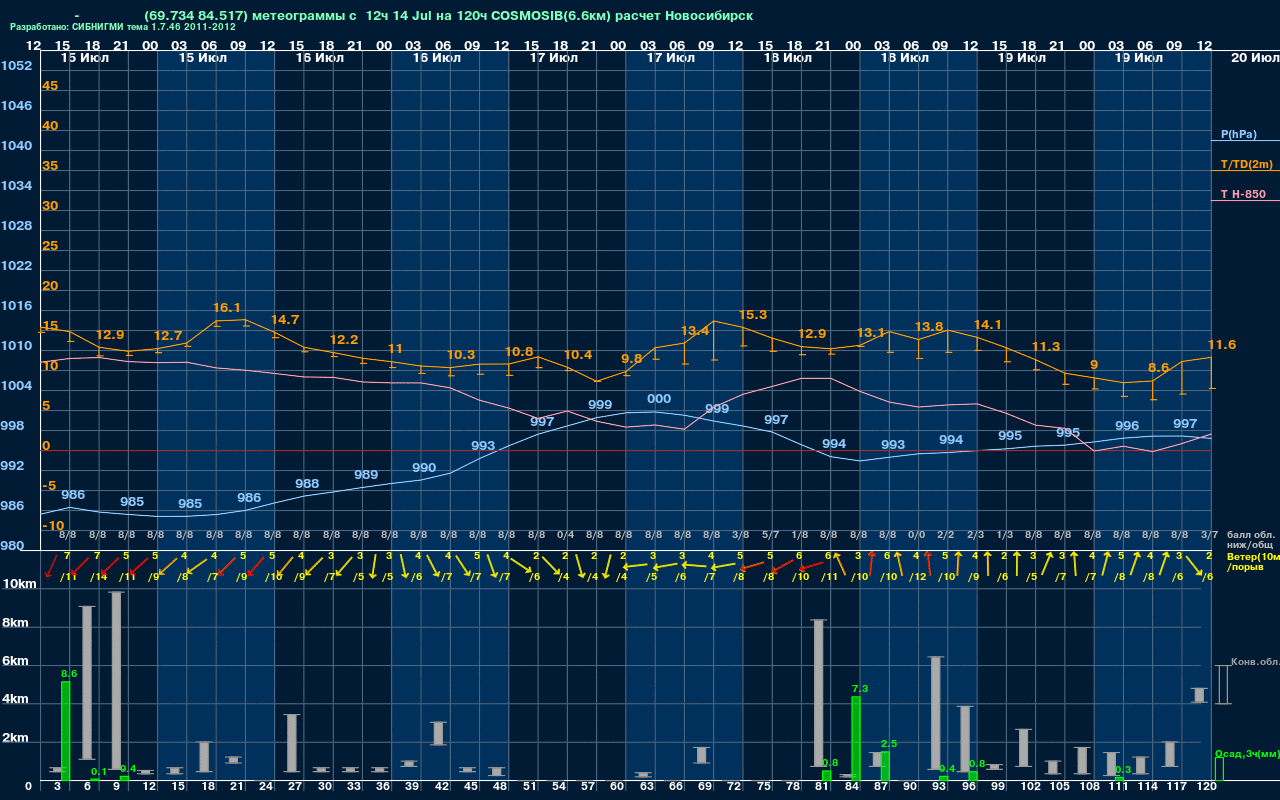Click the 13.4 temperature value
1280x800 pixels.
(695, 331)
